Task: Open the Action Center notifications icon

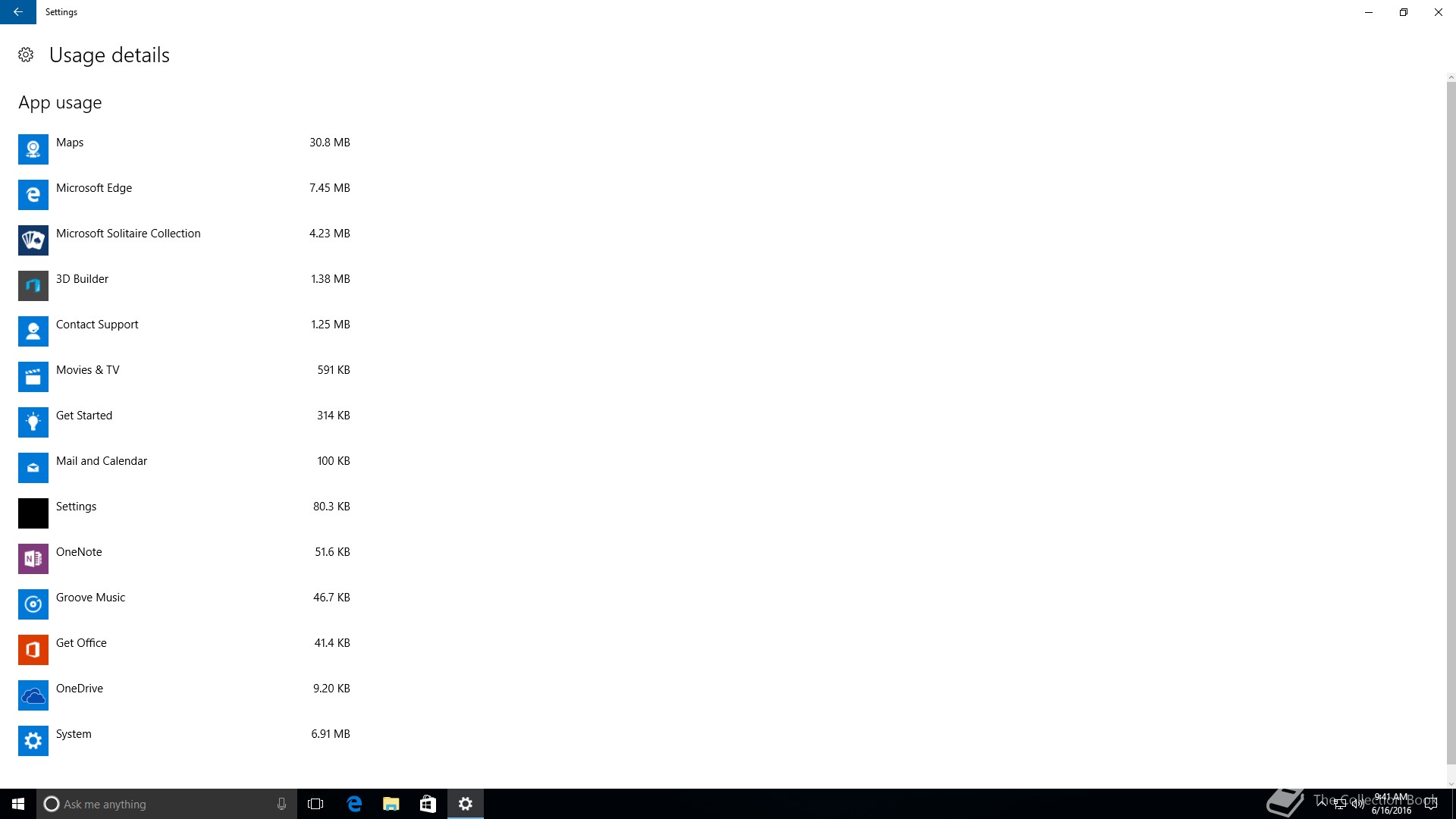Action: [x=1431, y=804]
